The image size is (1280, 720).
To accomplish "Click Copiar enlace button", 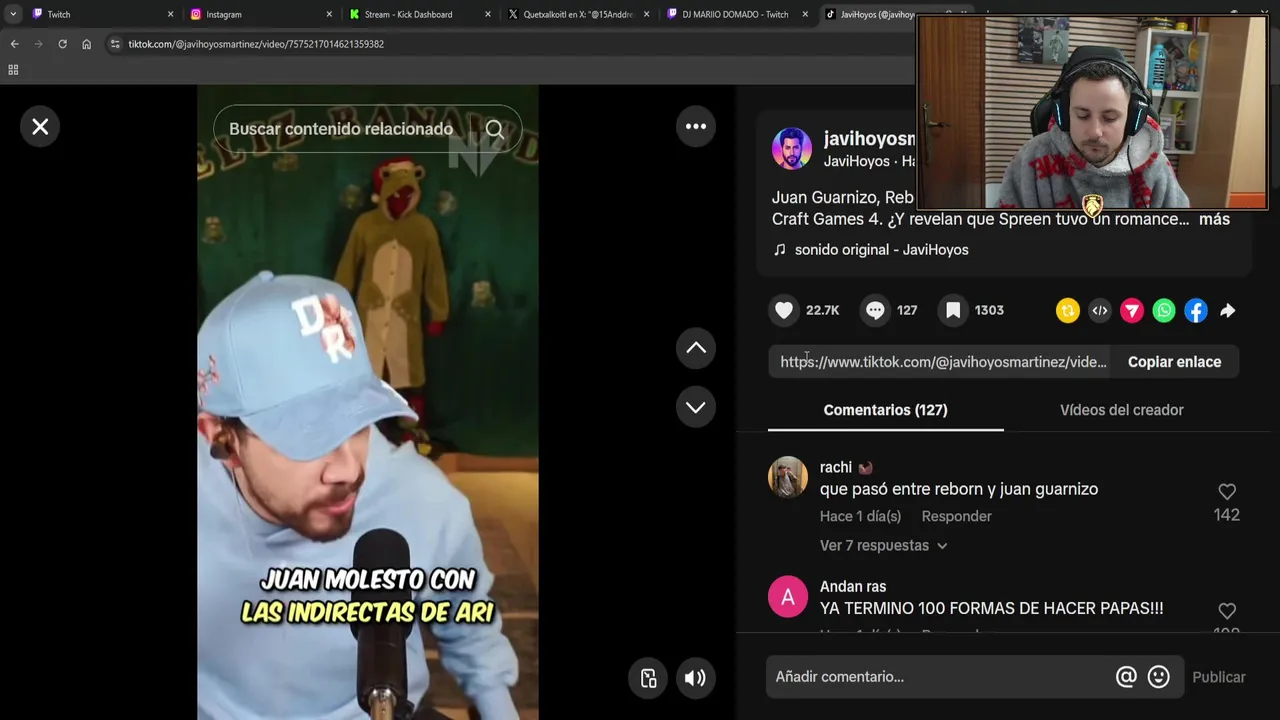I will click(x=1174, y=362).
